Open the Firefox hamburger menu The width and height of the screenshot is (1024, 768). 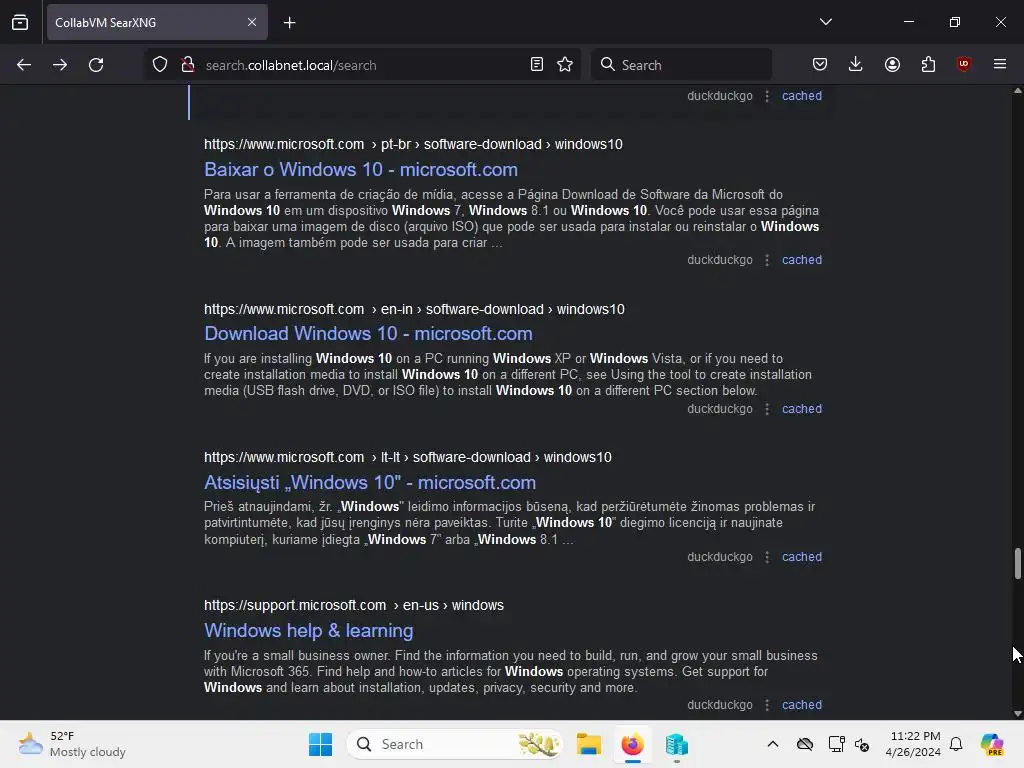click(1000, 64)
